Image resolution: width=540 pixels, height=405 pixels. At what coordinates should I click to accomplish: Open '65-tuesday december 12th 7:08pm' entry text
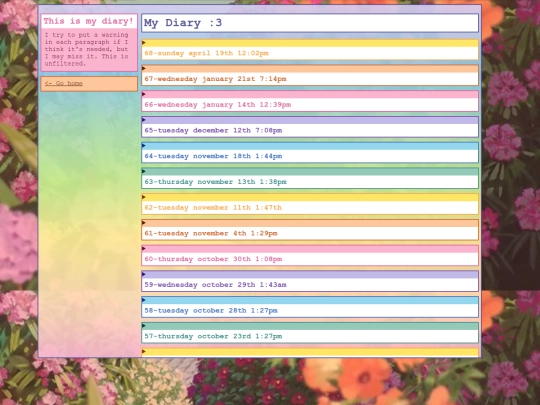point(213,131)
